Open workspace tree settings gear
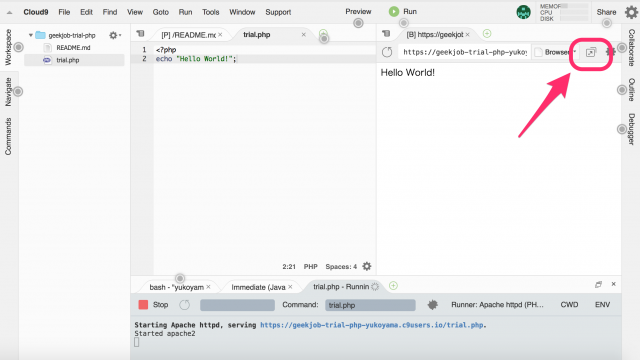 point(114,36)
